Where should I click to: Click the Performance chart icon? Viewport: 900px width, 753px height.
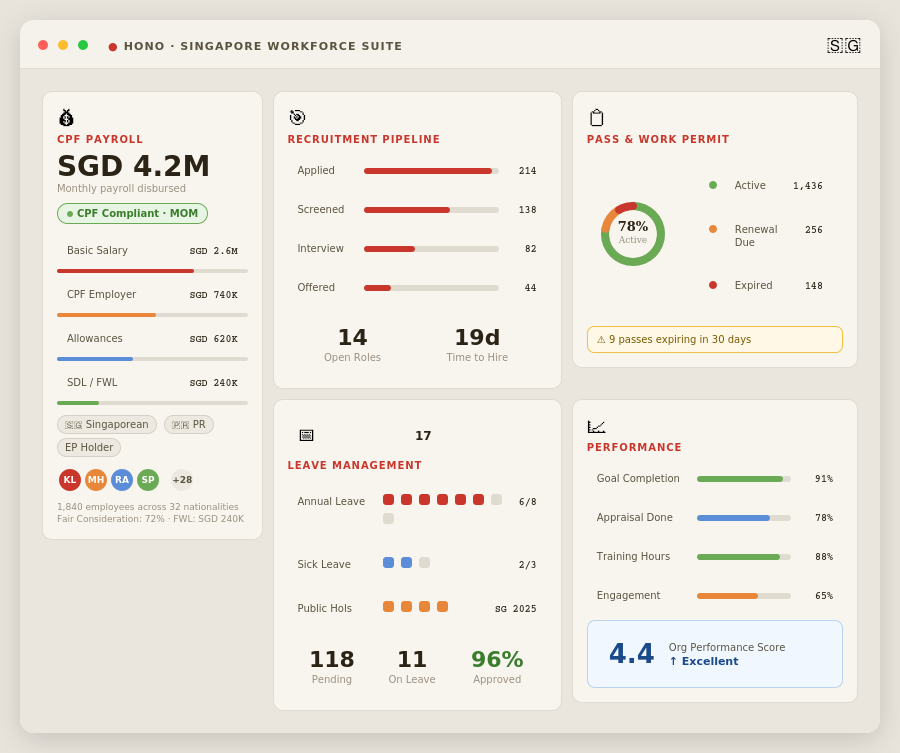[596, 427]
